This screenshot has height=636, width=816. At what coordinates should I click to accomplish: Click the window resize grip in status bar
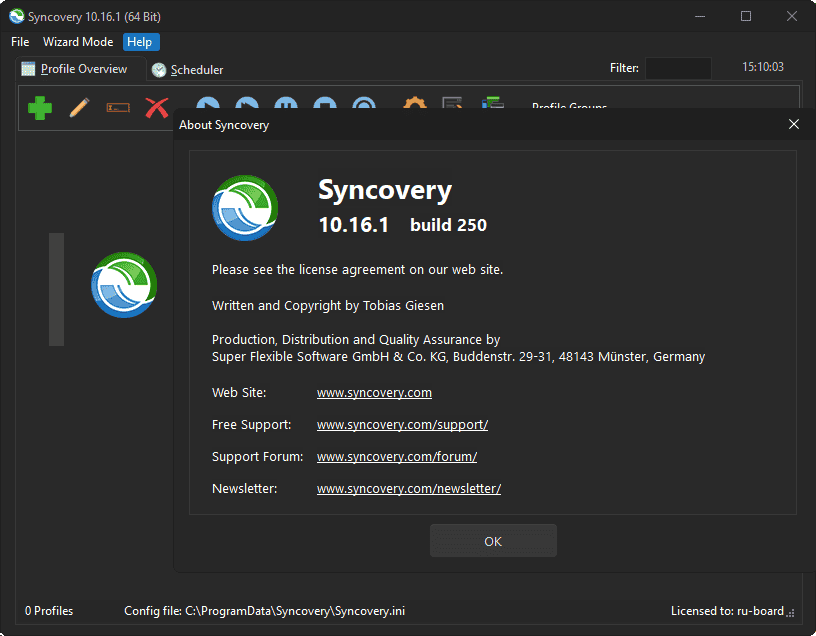click(790, 613)
